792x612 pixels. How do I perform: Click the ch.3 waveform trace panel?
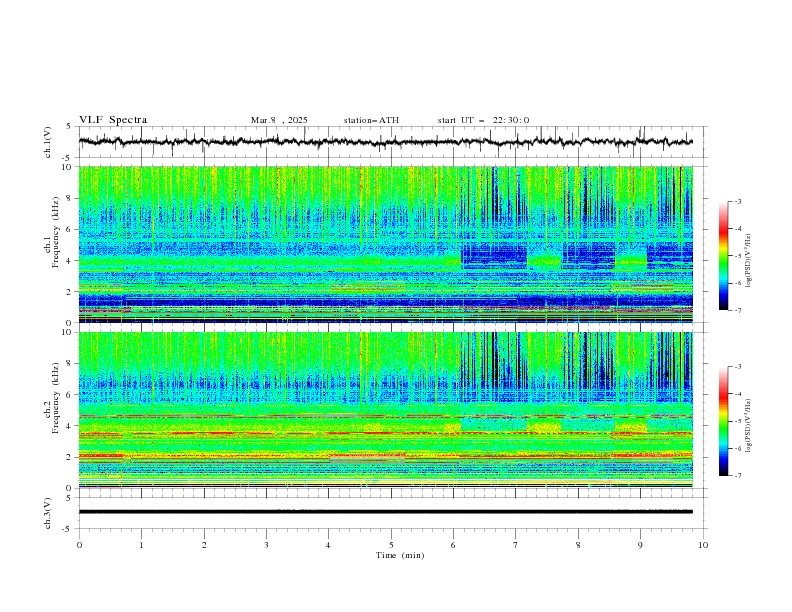pos(392,513)
